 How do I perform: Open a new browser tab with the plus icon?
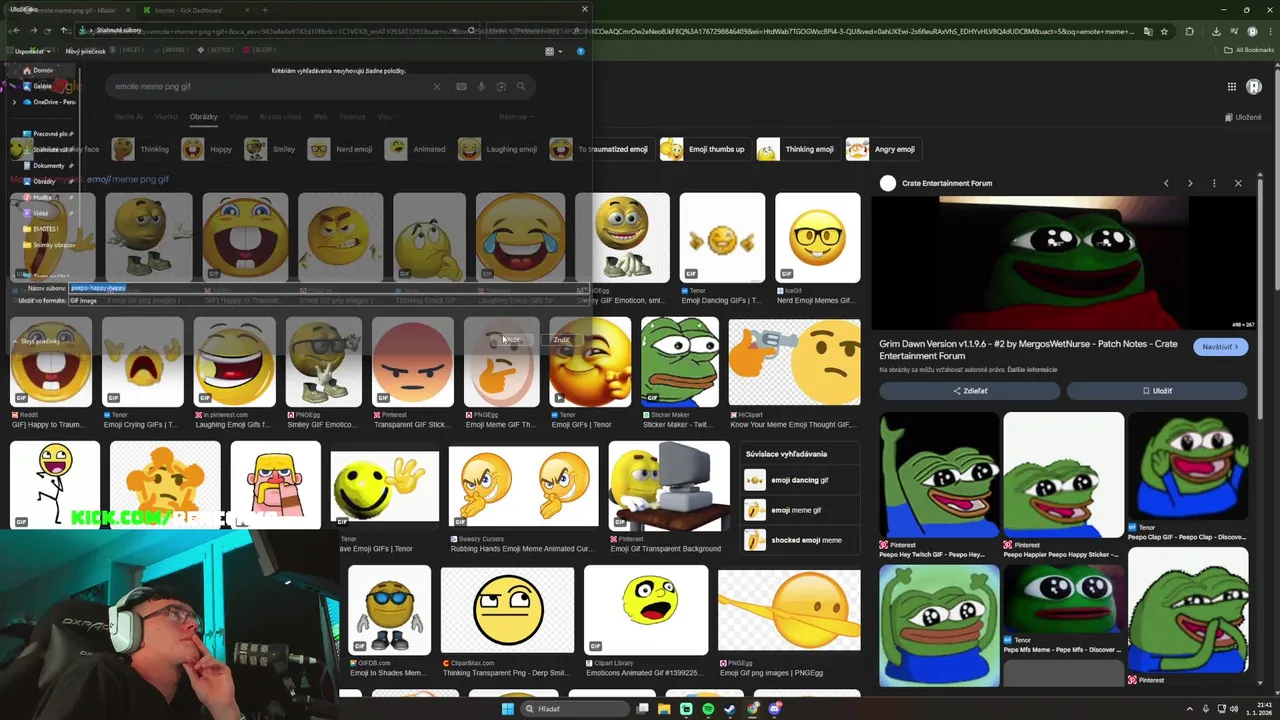tap(264, 10)
